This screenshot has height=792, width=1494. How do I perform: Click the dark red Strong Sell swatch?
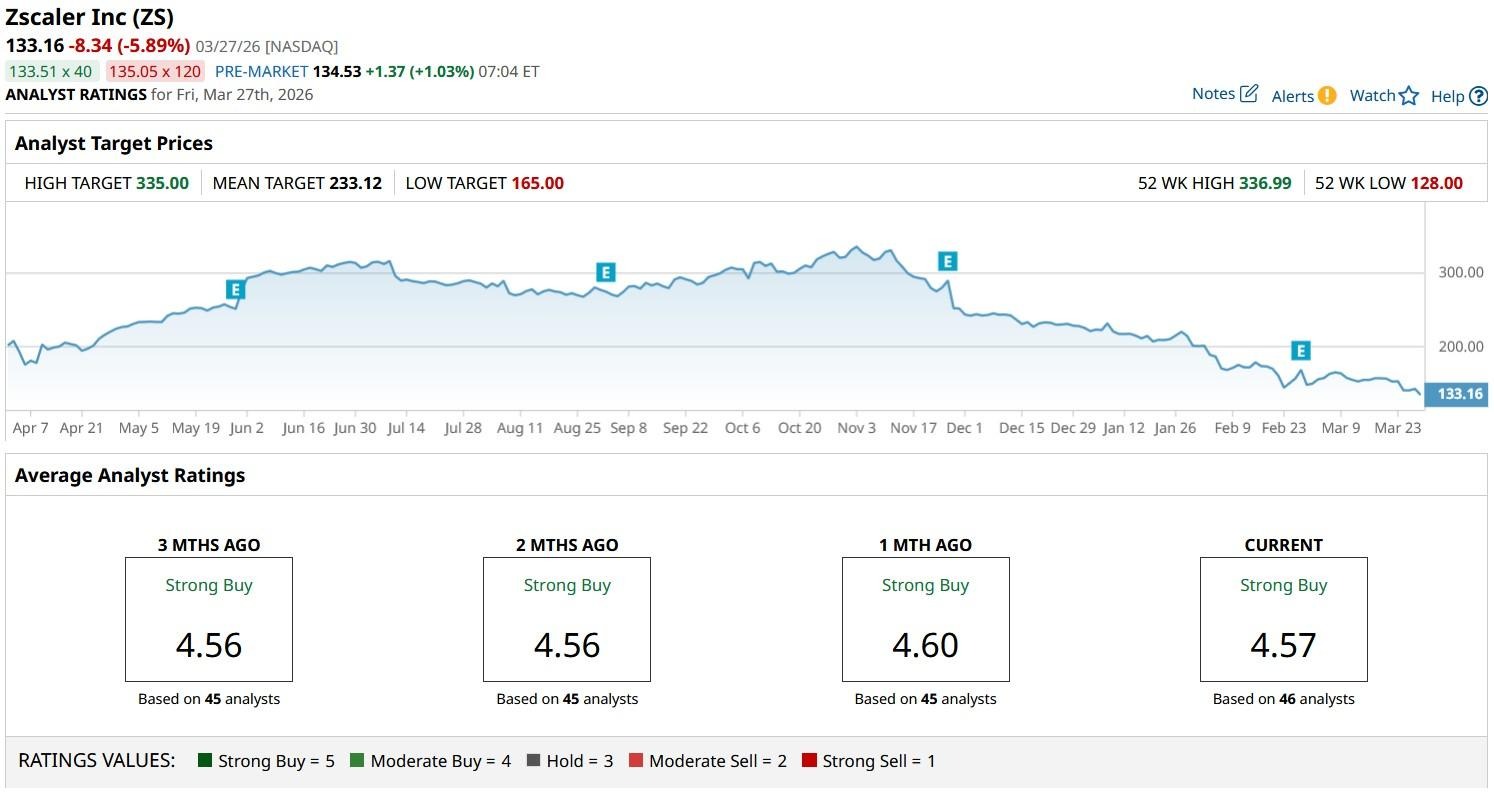[809, 761]
